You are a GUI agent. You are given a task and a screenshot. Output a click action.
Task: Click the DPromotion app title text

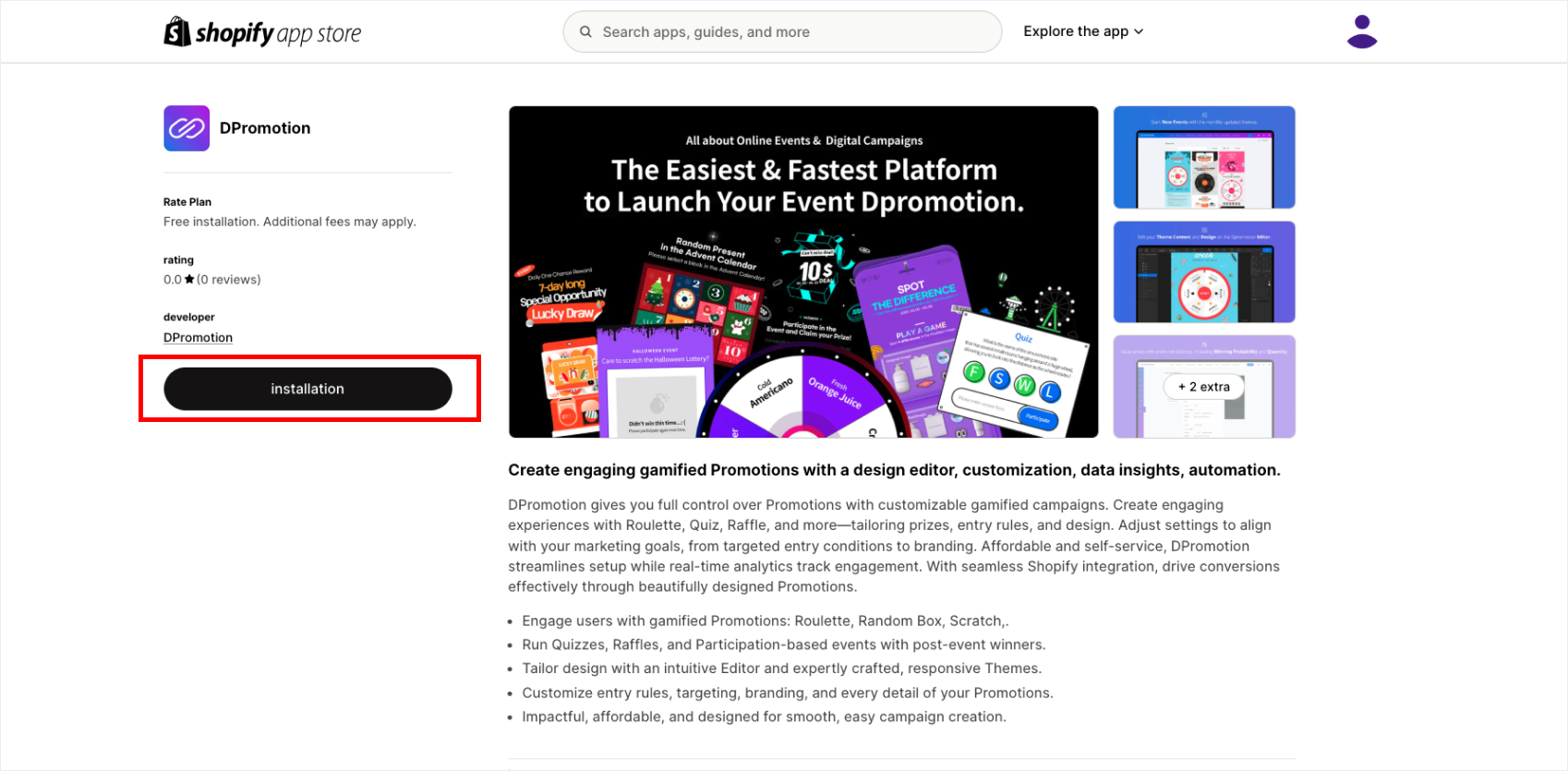point(265,128)
